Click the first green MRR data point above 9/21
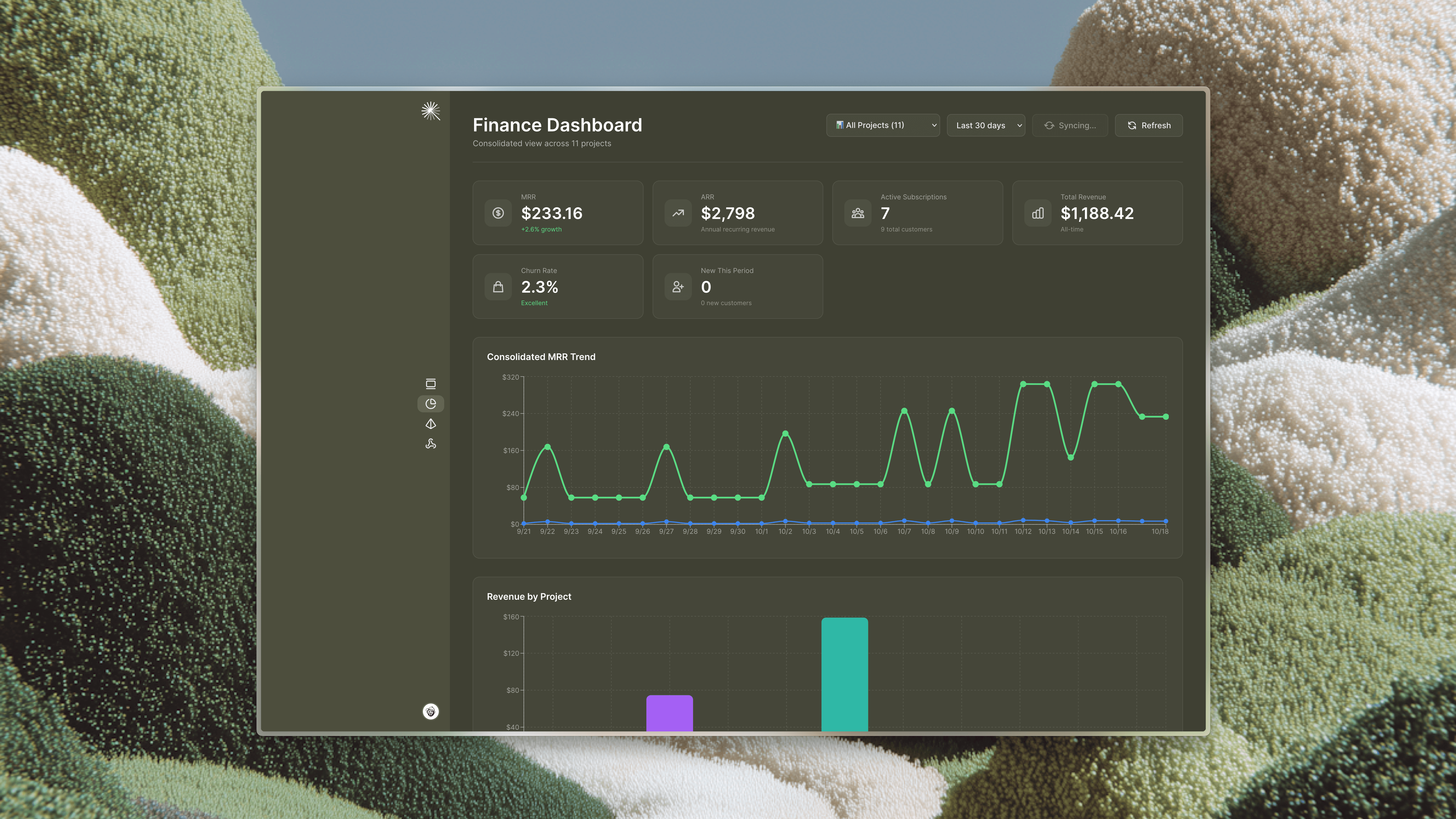1456x819 pixels. (524, 497)
